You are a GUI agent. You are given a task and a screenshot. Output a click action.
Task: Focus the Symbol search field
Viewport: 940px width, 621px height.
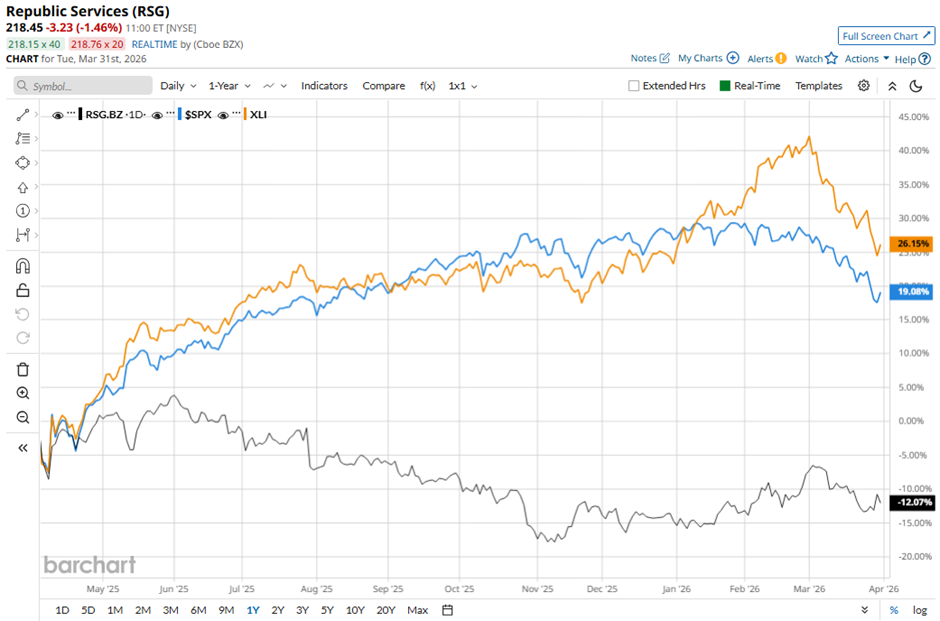pos(83,86)
